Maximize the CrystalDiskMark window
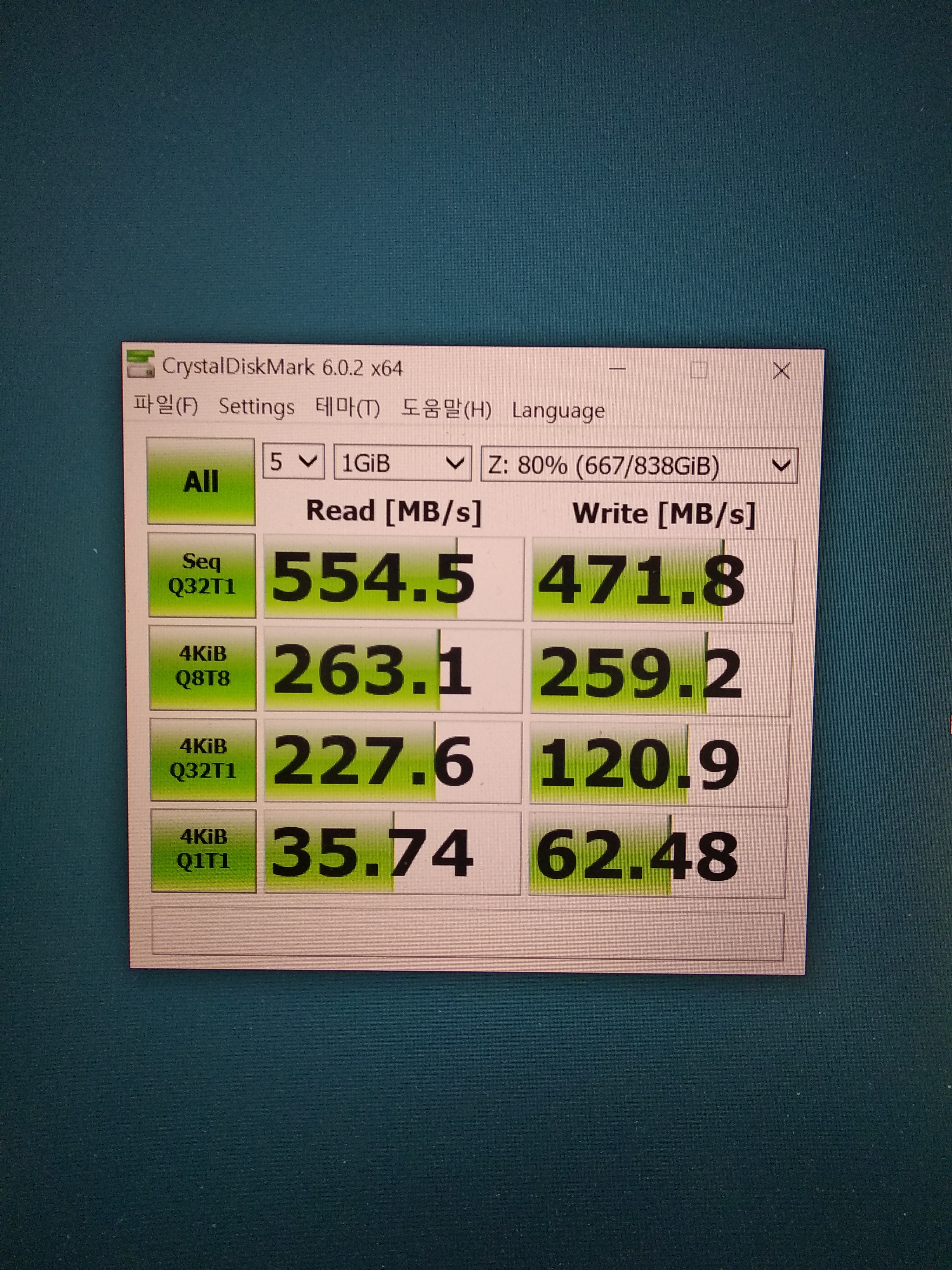The width and height of the screenshot is (952, 1270). (x=698, y=370)
